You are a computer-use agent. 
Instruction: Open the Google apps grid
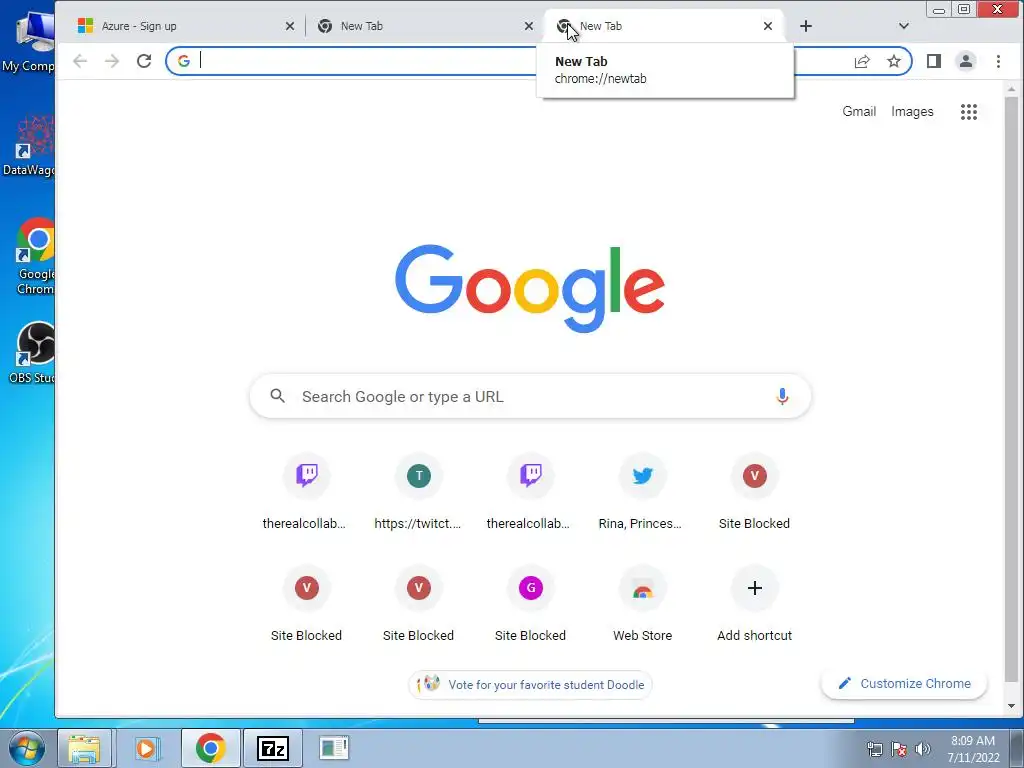click(x=968, y=112)
